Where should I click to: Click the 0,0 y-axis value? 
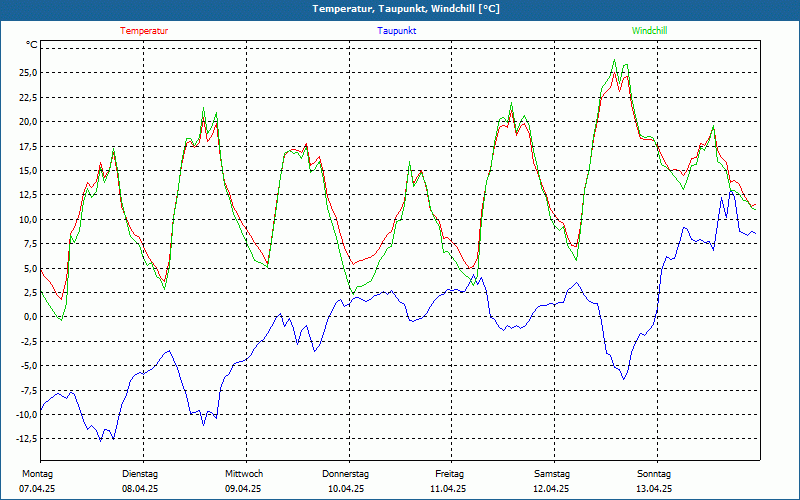pyautogui.click(x=29, y=316)
